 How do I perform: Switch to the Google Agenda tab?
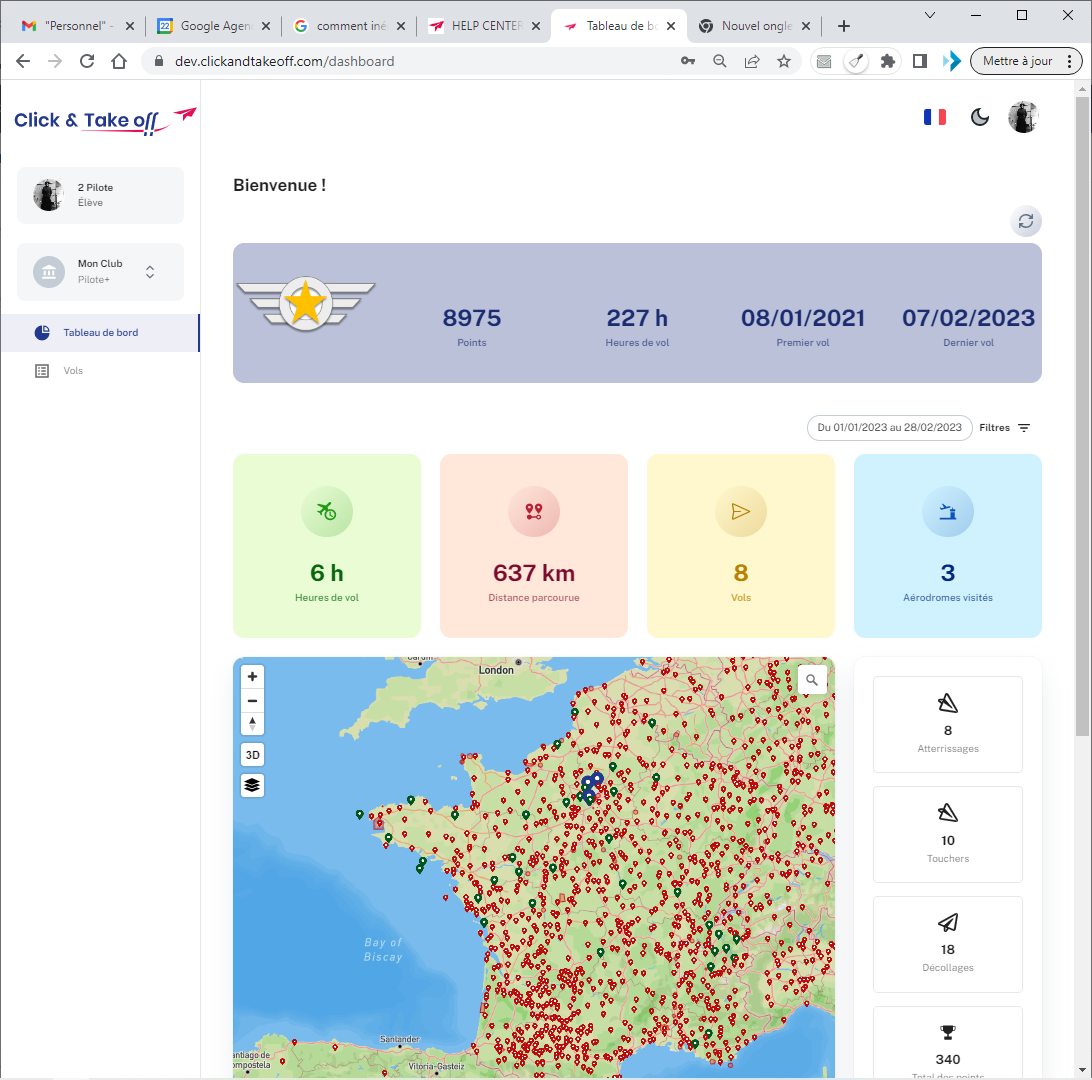point(212,26)
